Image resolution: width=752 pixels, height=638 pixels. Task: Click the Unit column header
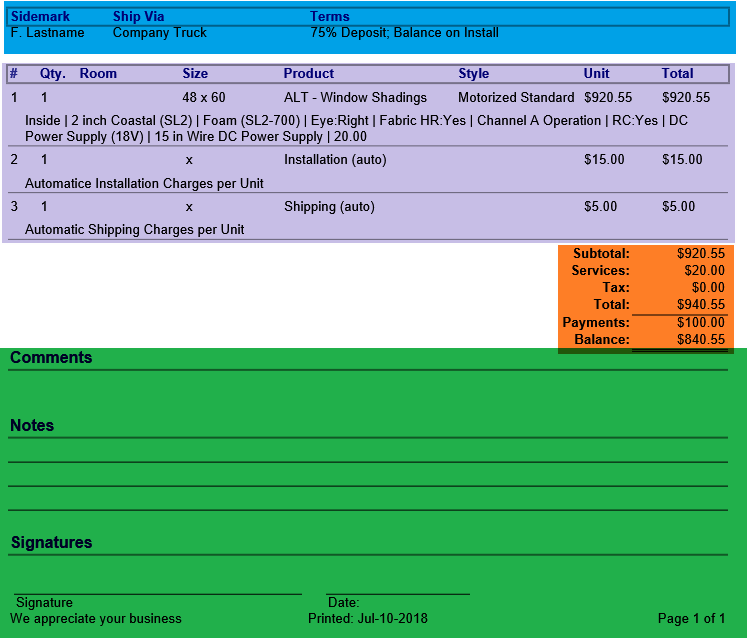coord(597,73)
